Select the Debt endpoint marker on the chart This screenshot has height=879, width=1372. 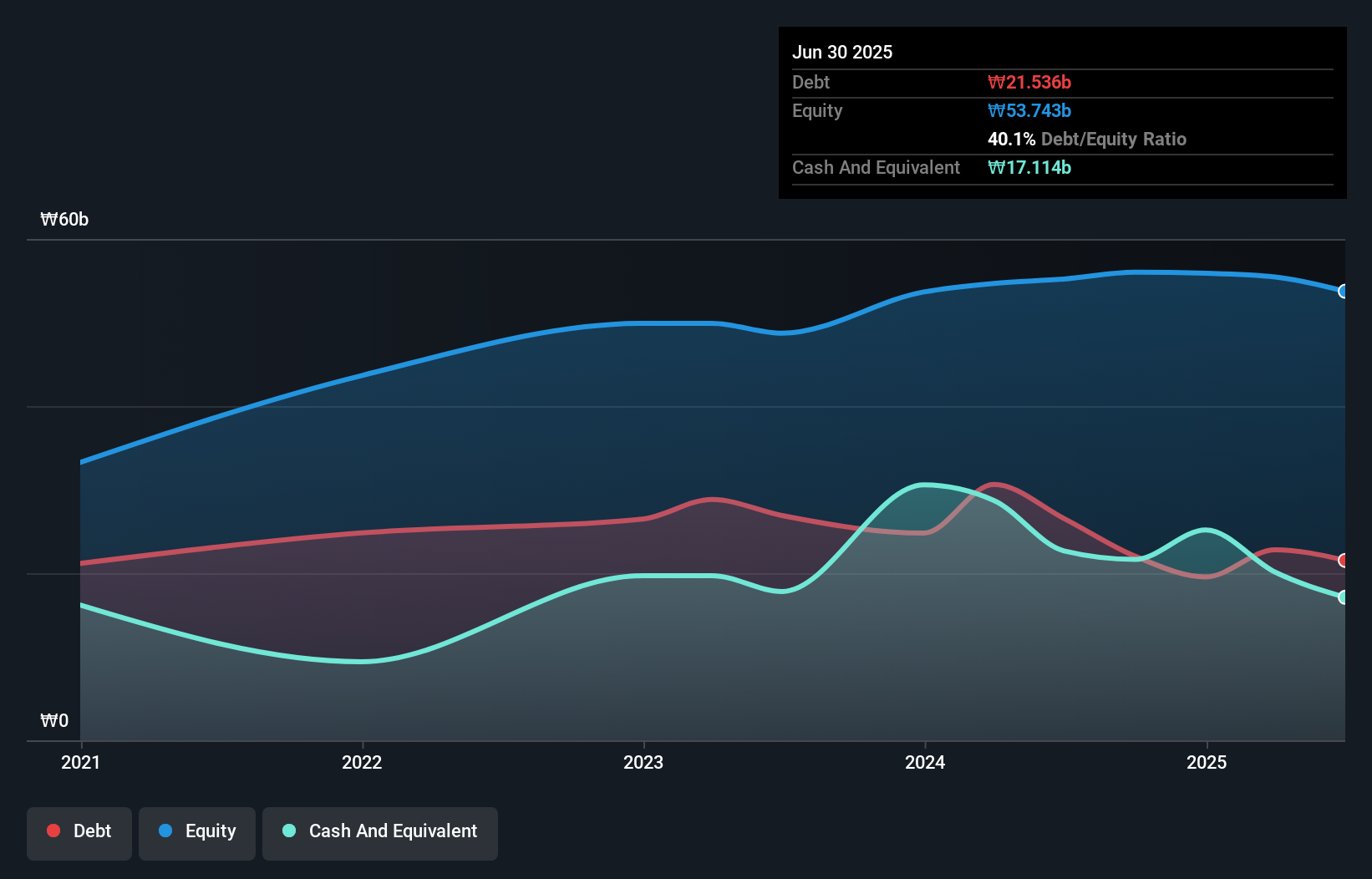pyautogui.click(x=1344, y=561)
